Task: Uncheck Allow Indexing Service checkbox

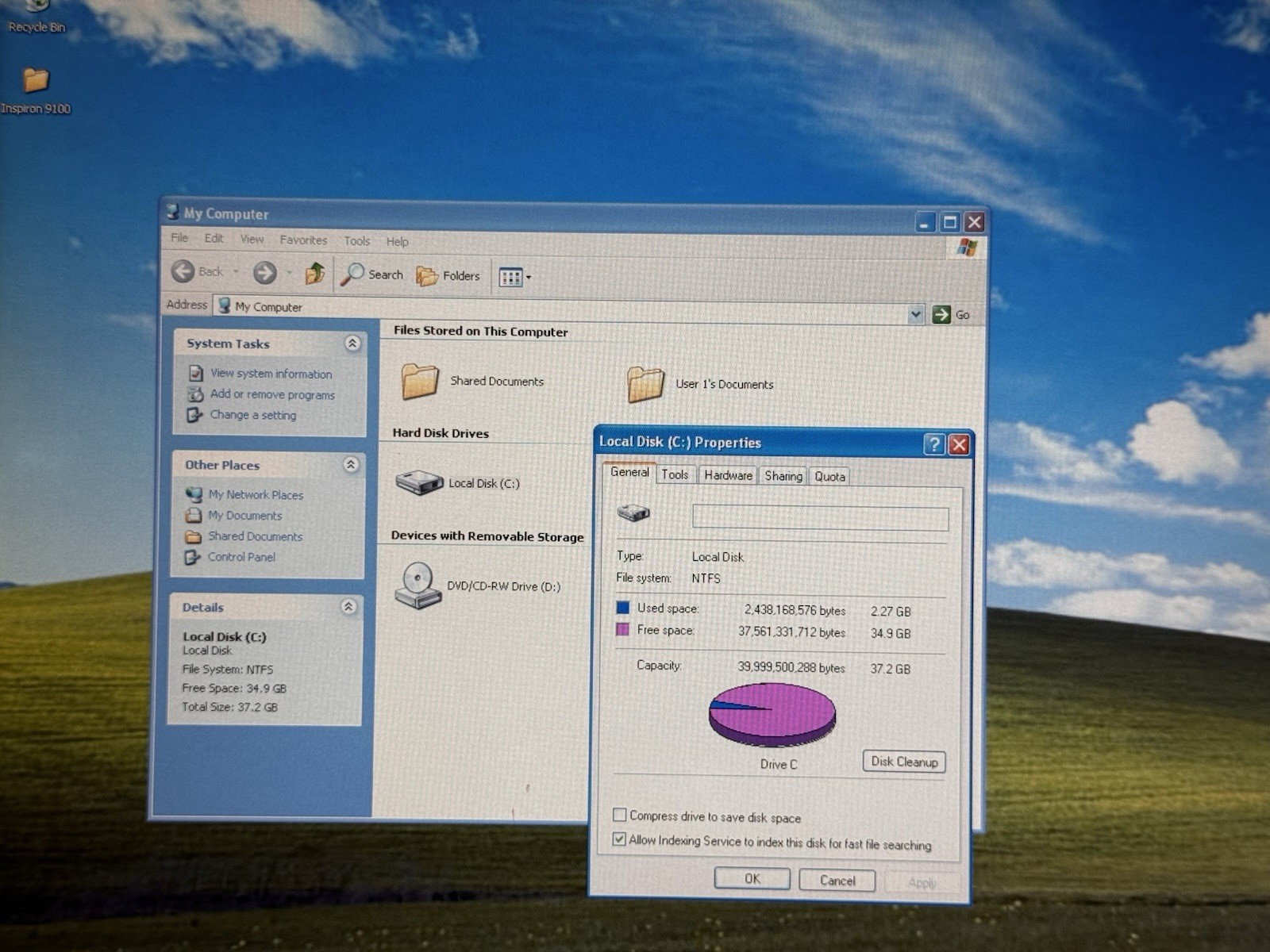Action: coord(620,839)
